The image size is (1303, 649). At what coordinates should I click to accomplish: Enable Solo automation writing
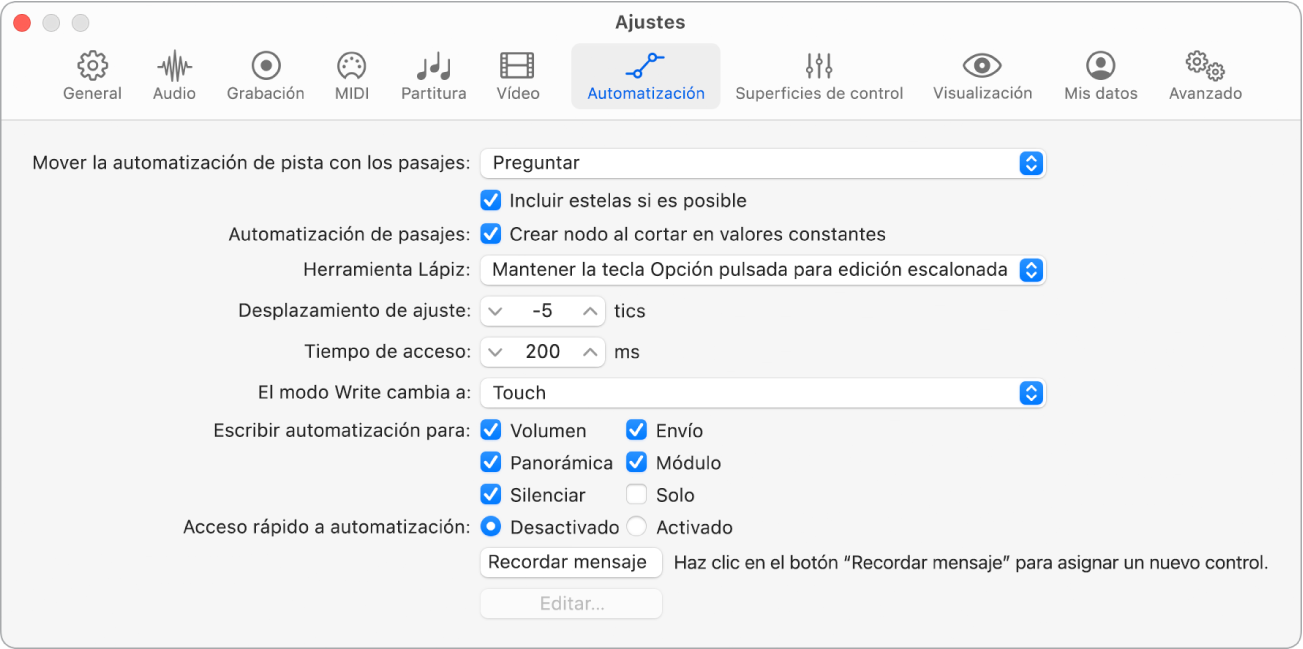636,494
